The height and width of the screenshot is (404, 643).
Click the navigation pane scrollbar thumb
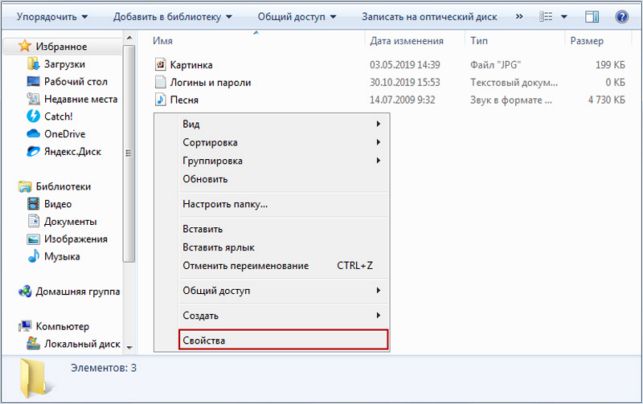pyautogui.click(x=129, y=153)
